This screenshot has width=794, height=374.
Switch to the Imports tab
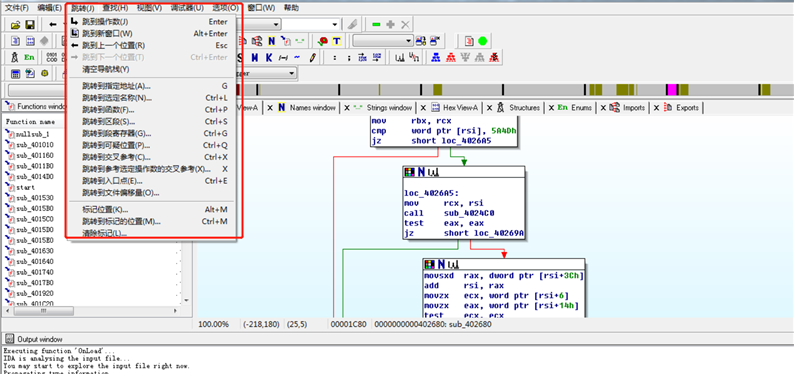coord(628,108)
